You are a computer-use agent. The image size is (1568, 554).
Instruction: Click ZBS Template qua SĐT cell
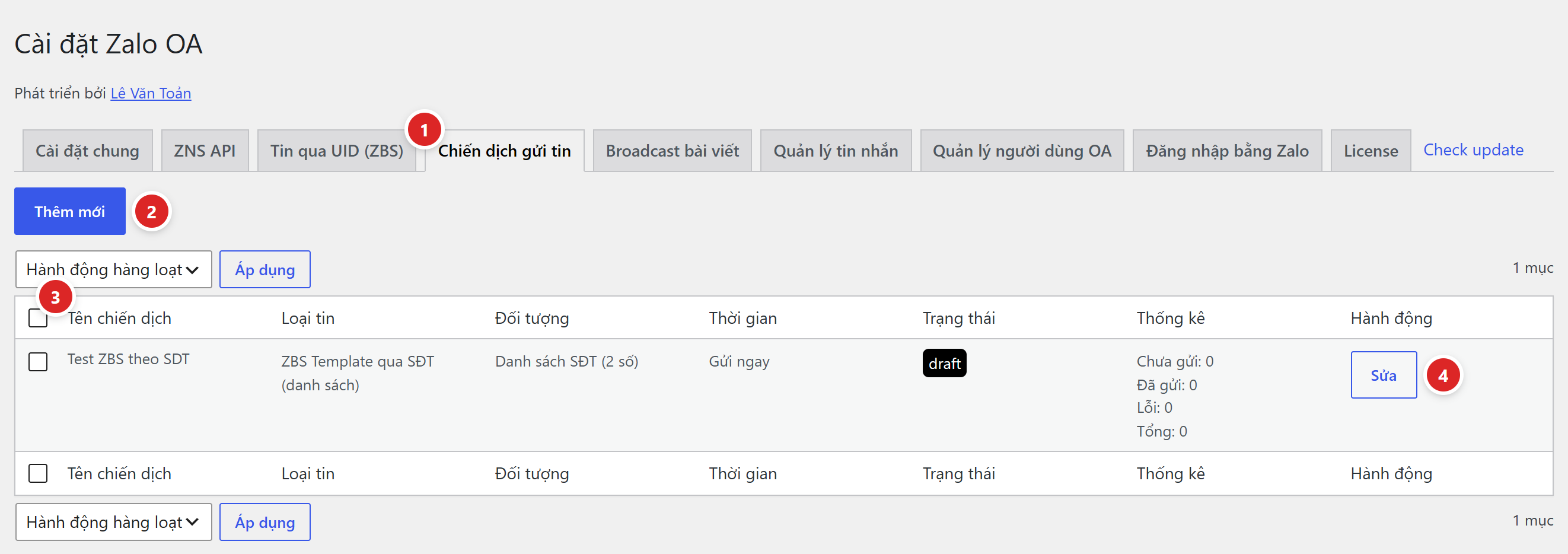coord(357,372)
